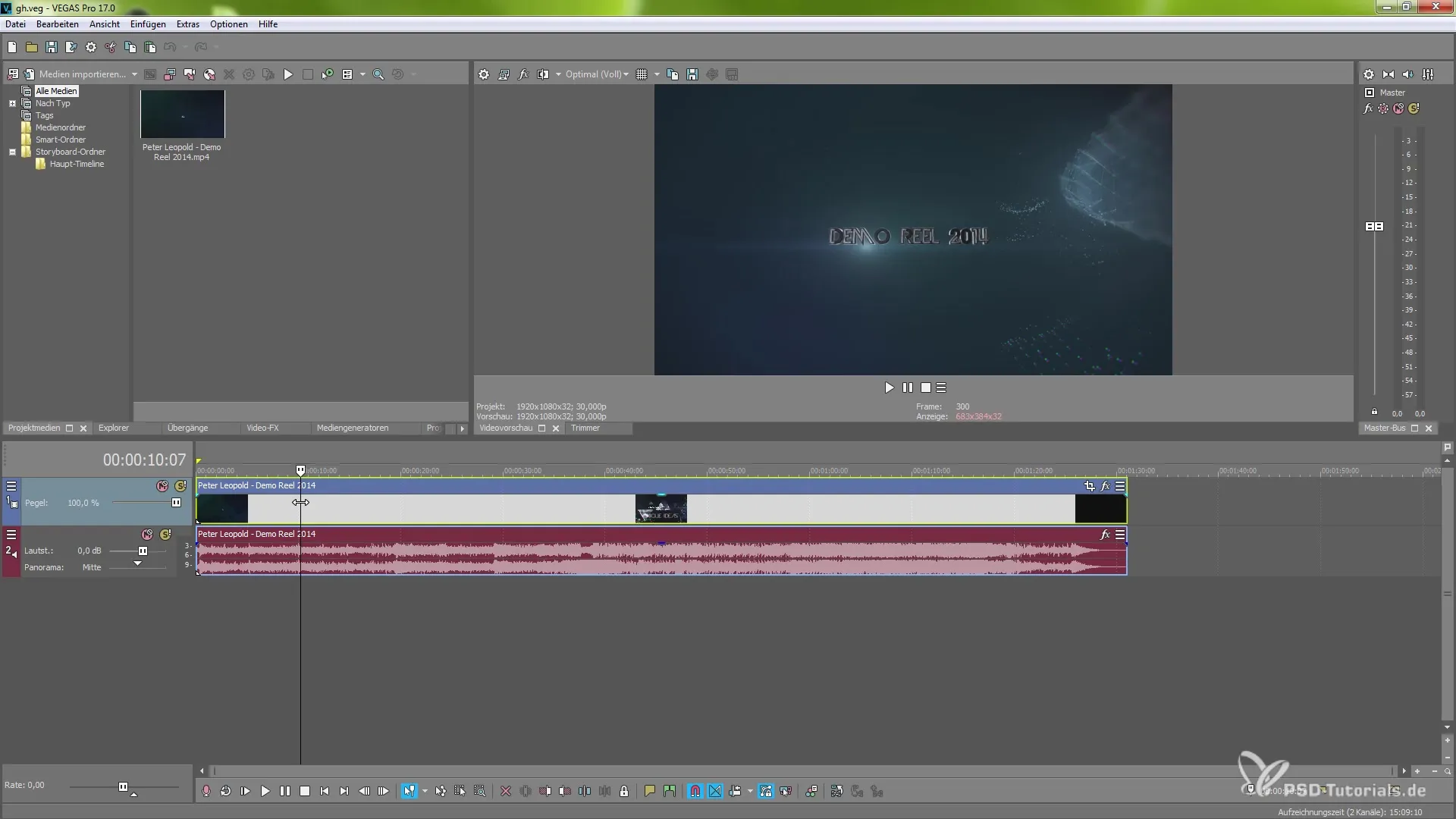The width and height of the screenshot is (1456, 819).
Task: Click the record microphone button
Action: pyautogui.click(x=206, y=791)
